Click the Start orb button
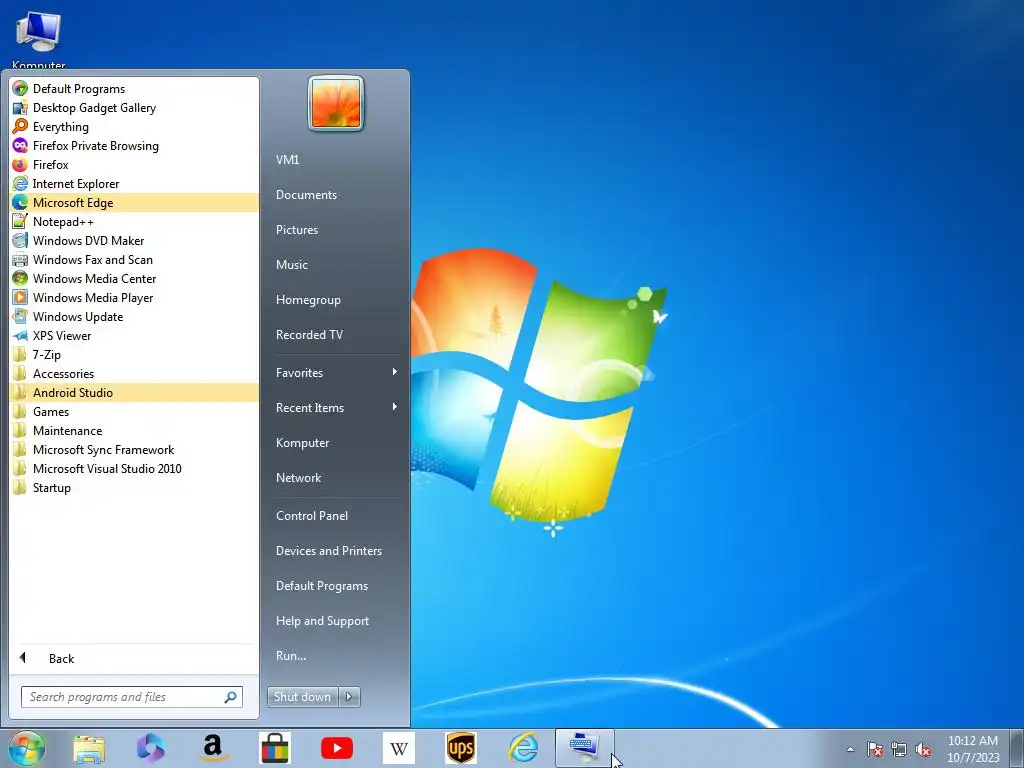 click(27, 748)
